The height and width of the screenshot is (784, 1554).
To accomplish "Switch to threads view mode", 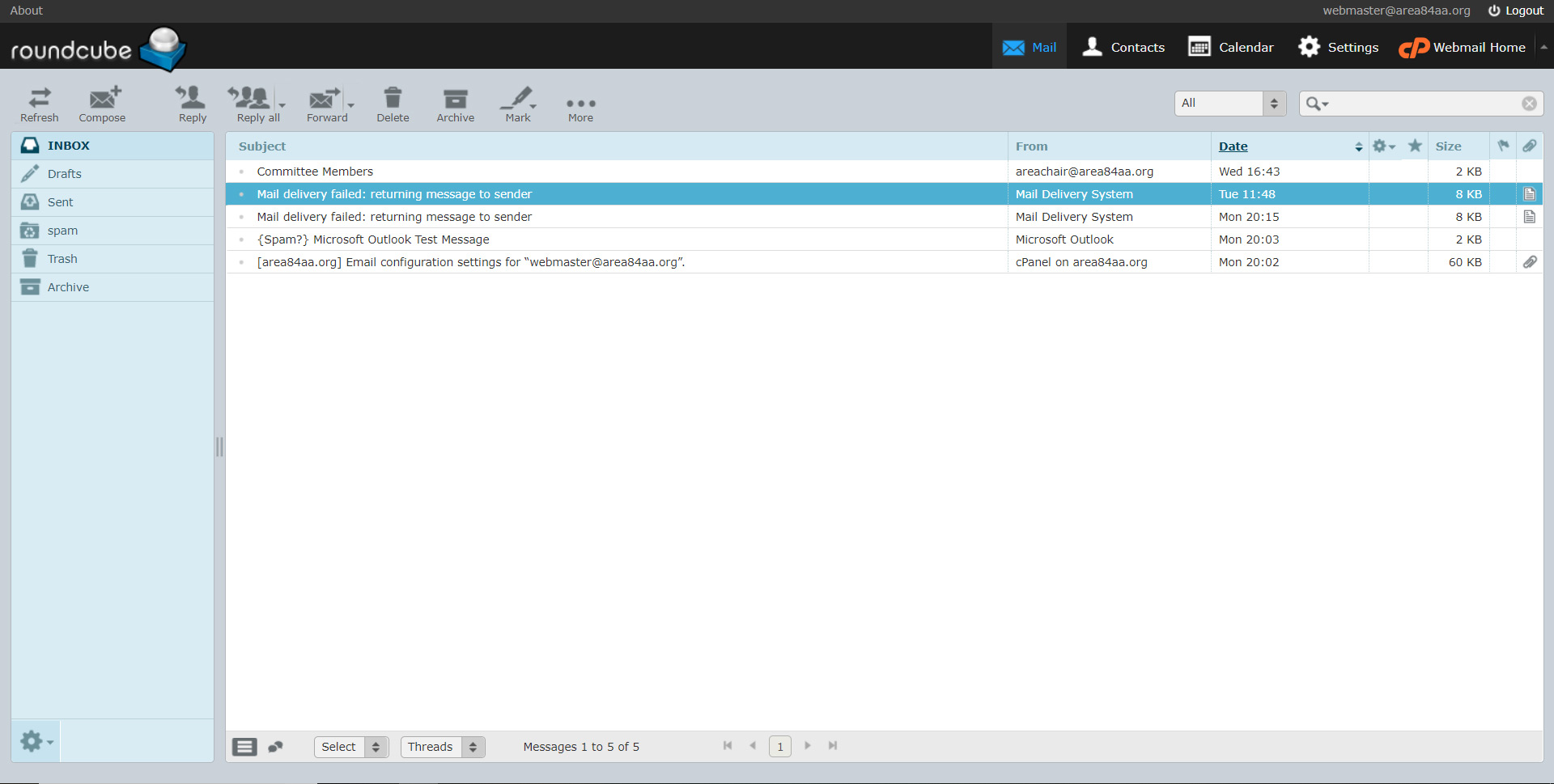I will [276, 747].
